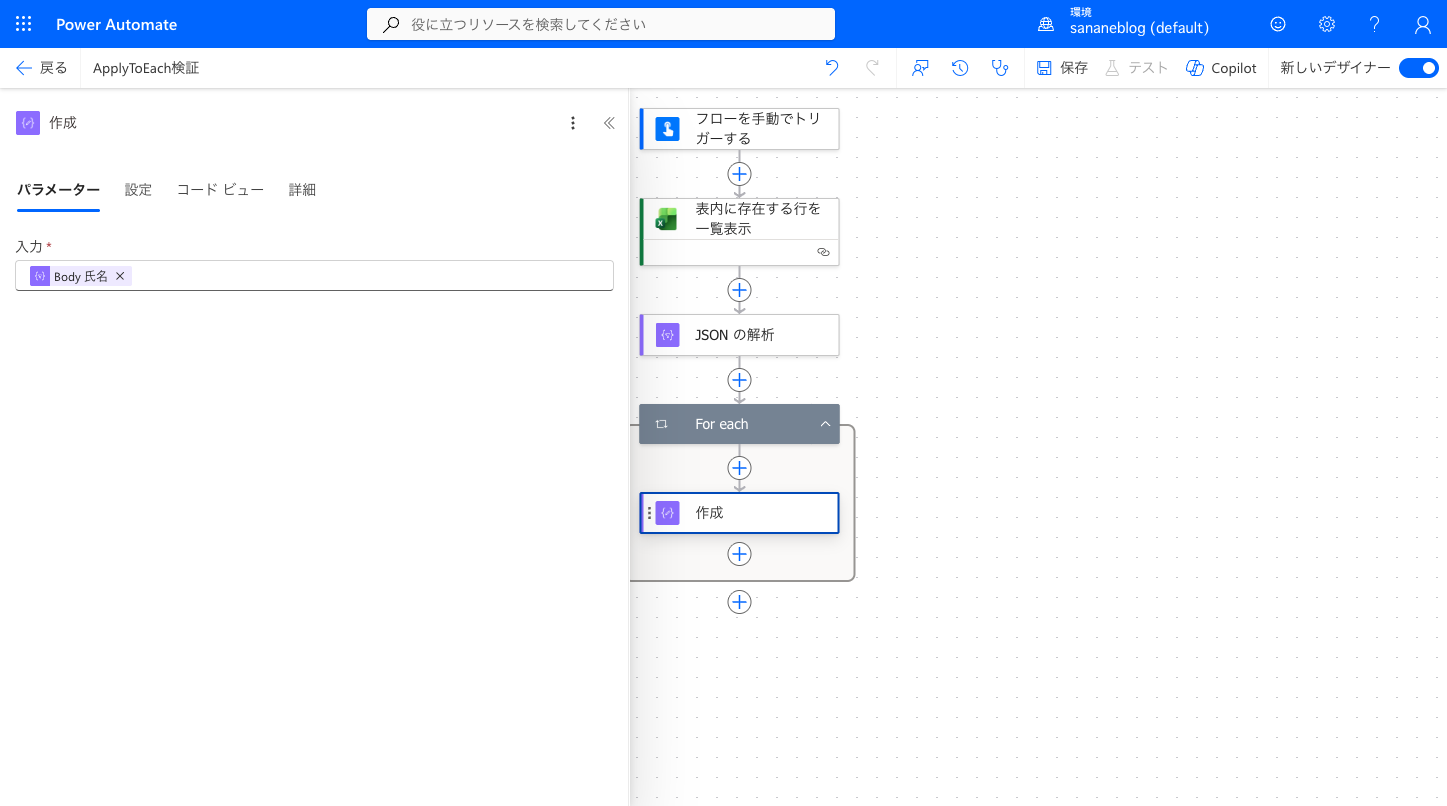Click the For each loop icon
Screen dimensions: 1447x806
[x=661, y=424]
